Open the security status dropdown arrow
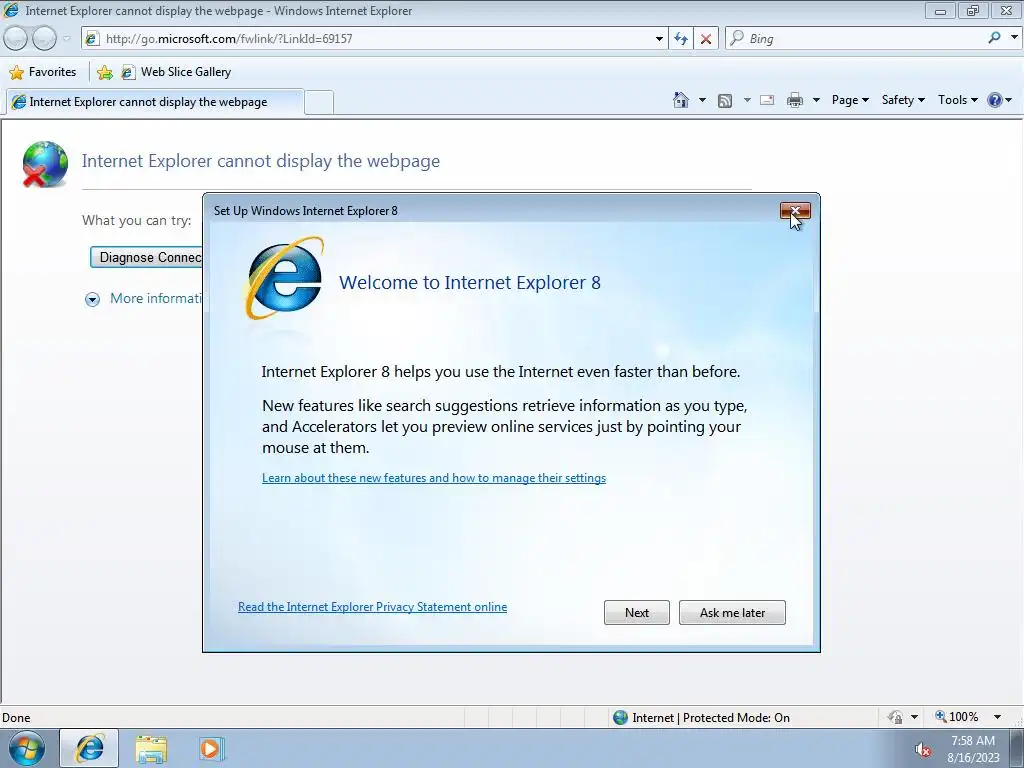The height and width of the screenshot is (768, 1024). [x=914, y=717]
